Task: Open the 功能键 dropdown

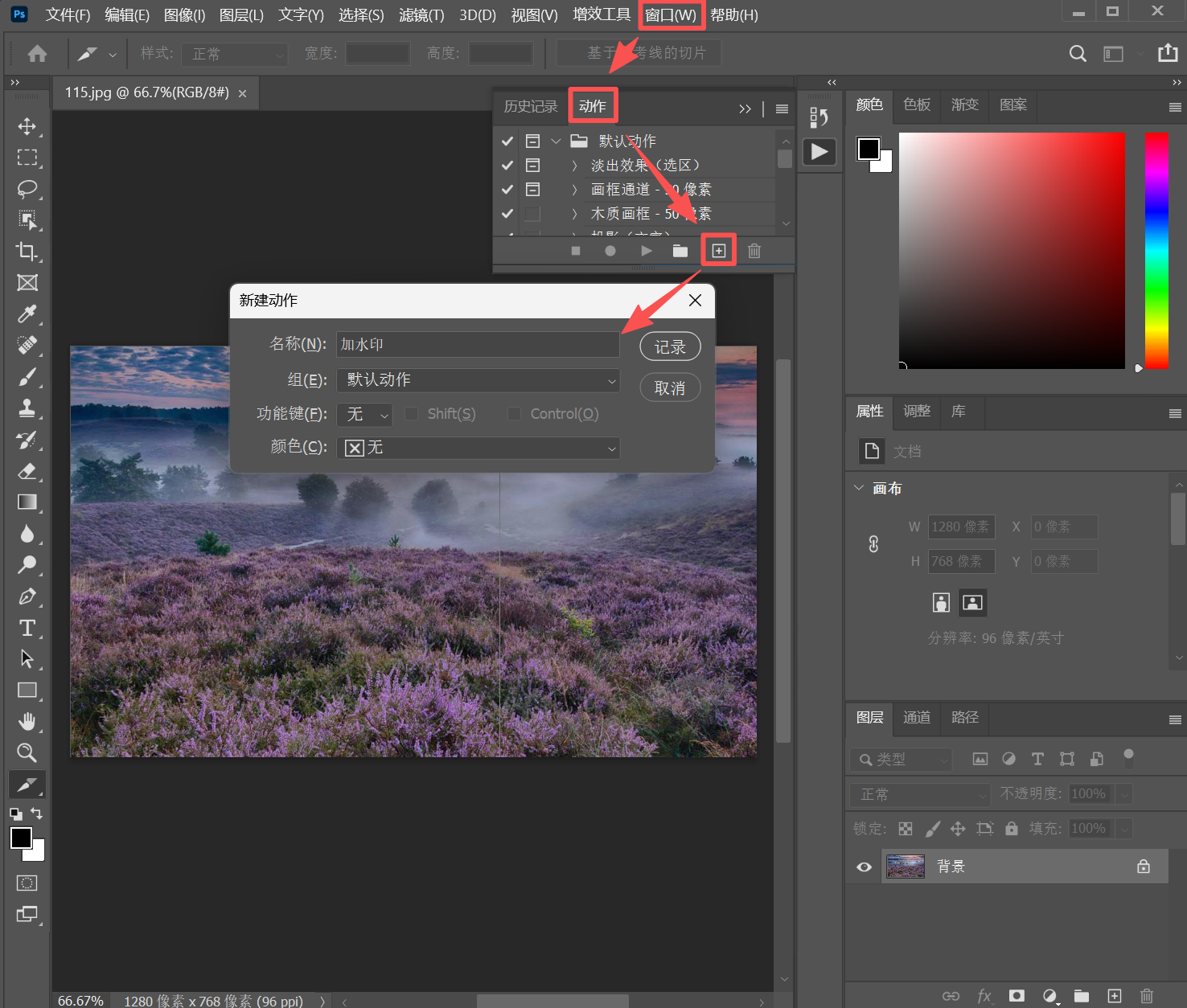Action: coord(364,414)
